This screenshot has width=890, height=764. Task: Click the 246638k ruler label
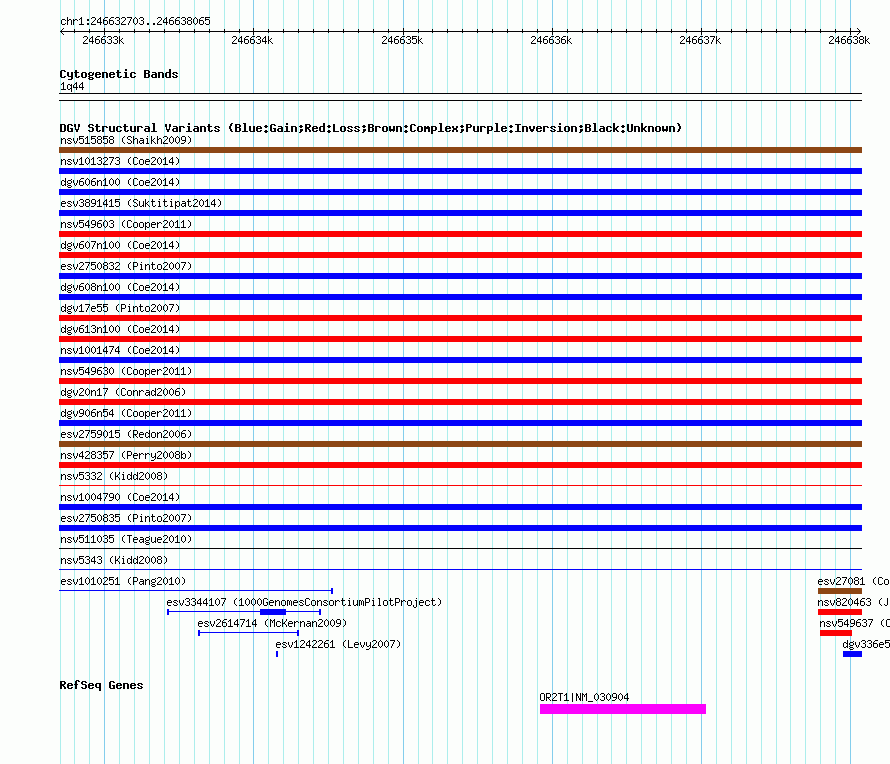tap(849, 40)
